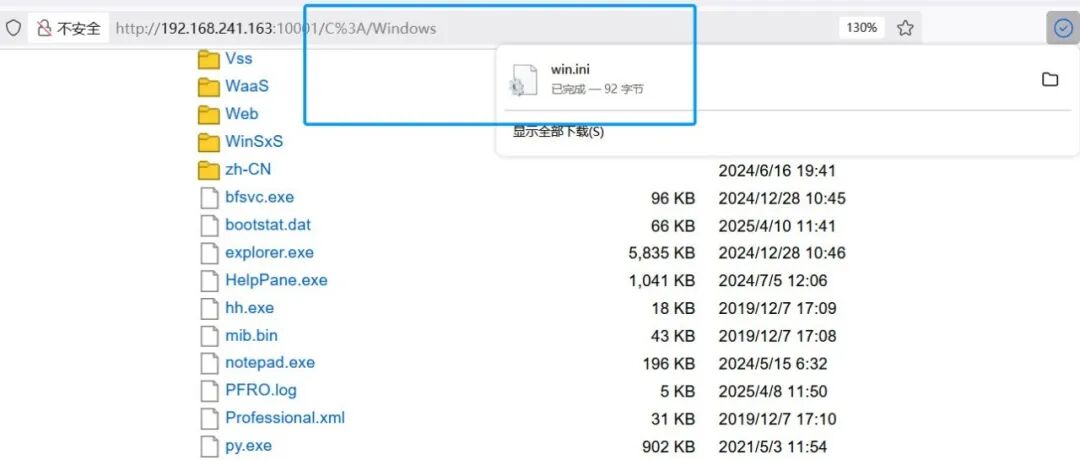Screen dimensions: 1080x460
Task: Click the 902 KB size of py.exe
Action: pos(667,446)
